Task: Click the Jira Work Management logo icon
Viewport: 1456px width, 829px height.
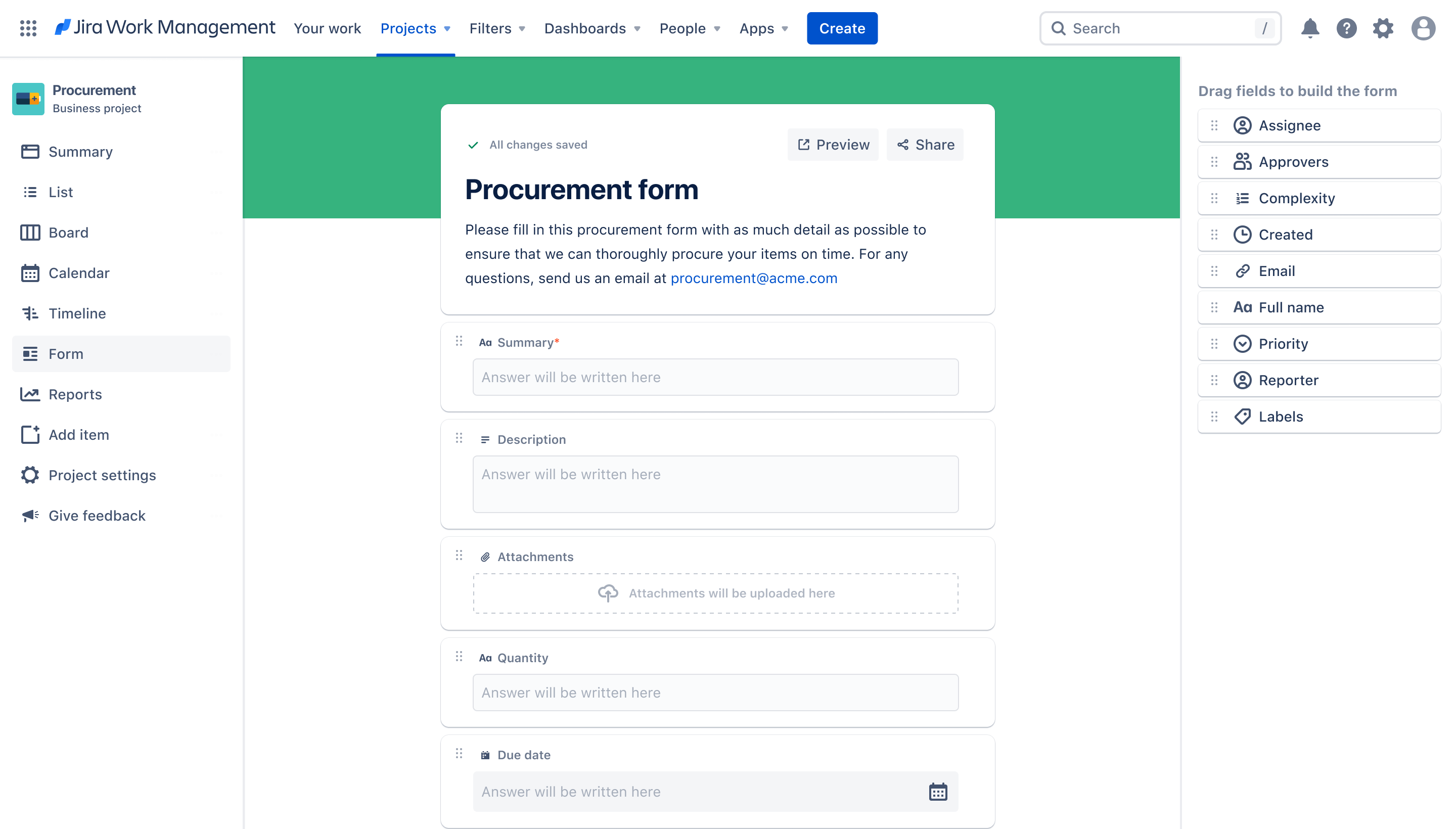Action: [x=64, y=28]
